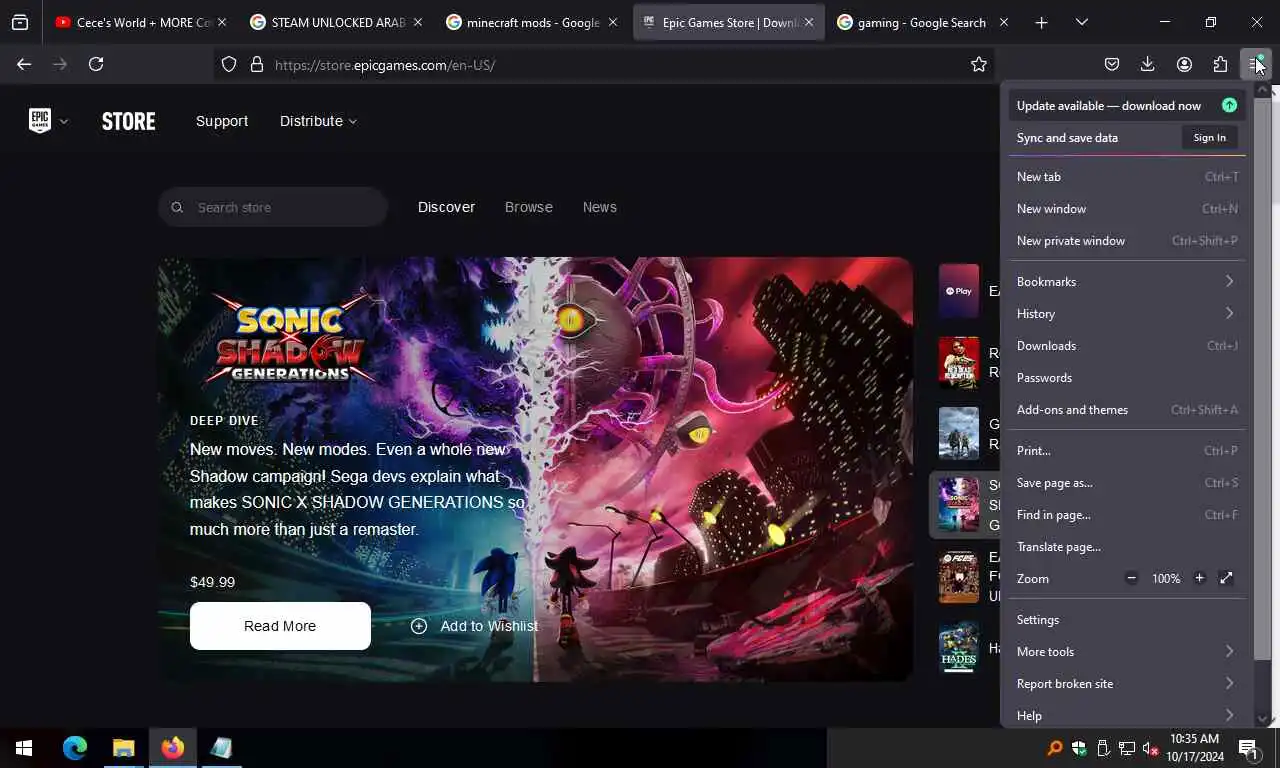Go back with the back arrow
The image size is (1280, 768).
coord(24,64)
